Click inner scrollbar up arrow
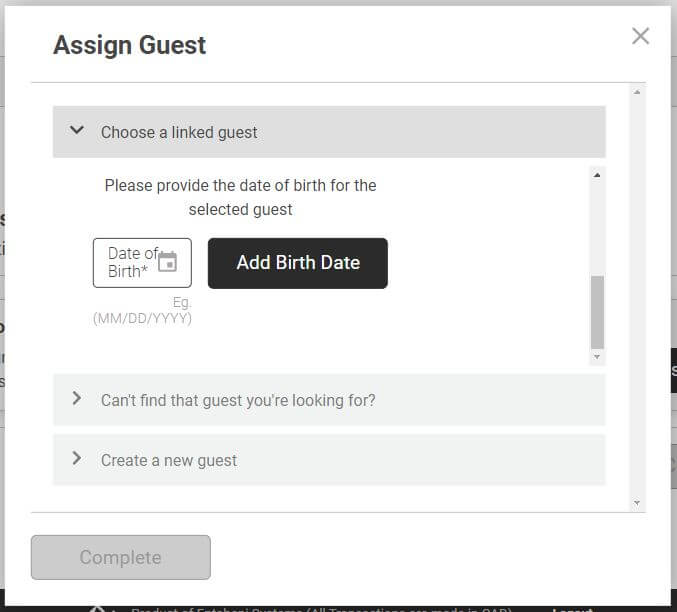Image resolution: width=677 pixels, height=612 pixels. point(597,175)
